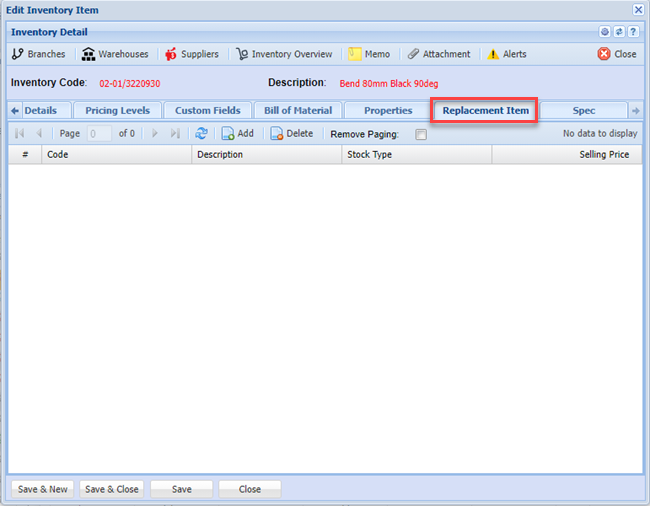Open the Branches toolbar item
This screenshot has height=506, width=650.
38,54
